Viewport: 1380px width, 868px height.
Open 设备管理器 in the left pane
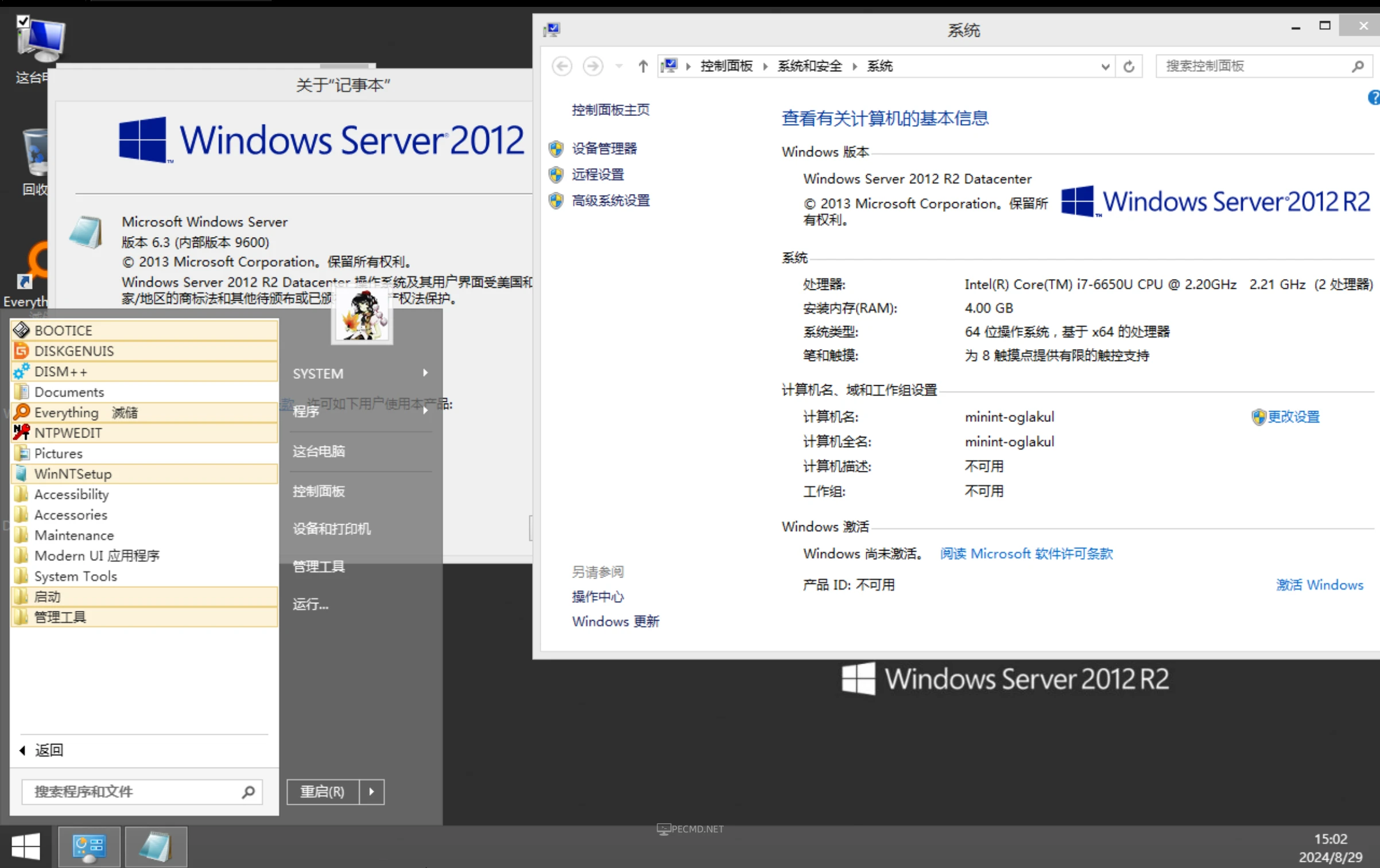click(x=604, y=149)
